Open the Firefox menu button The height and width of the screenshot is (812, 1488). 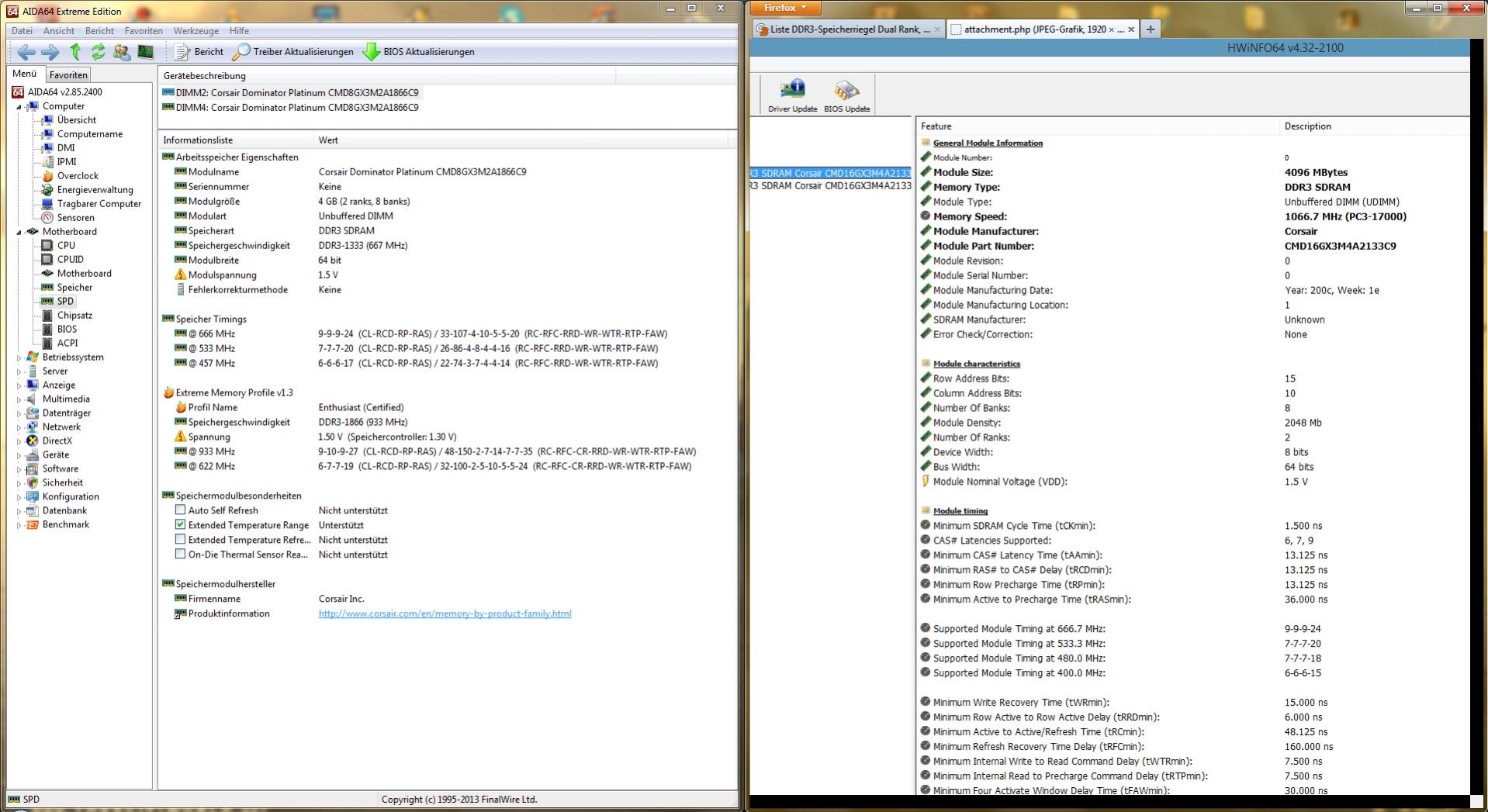785,8
